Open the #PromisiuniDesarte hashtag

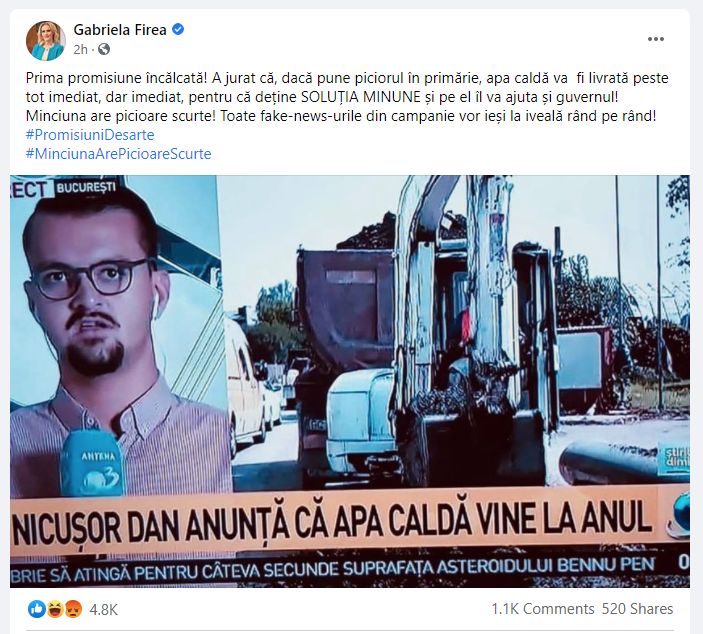click(x=90, y=135)
